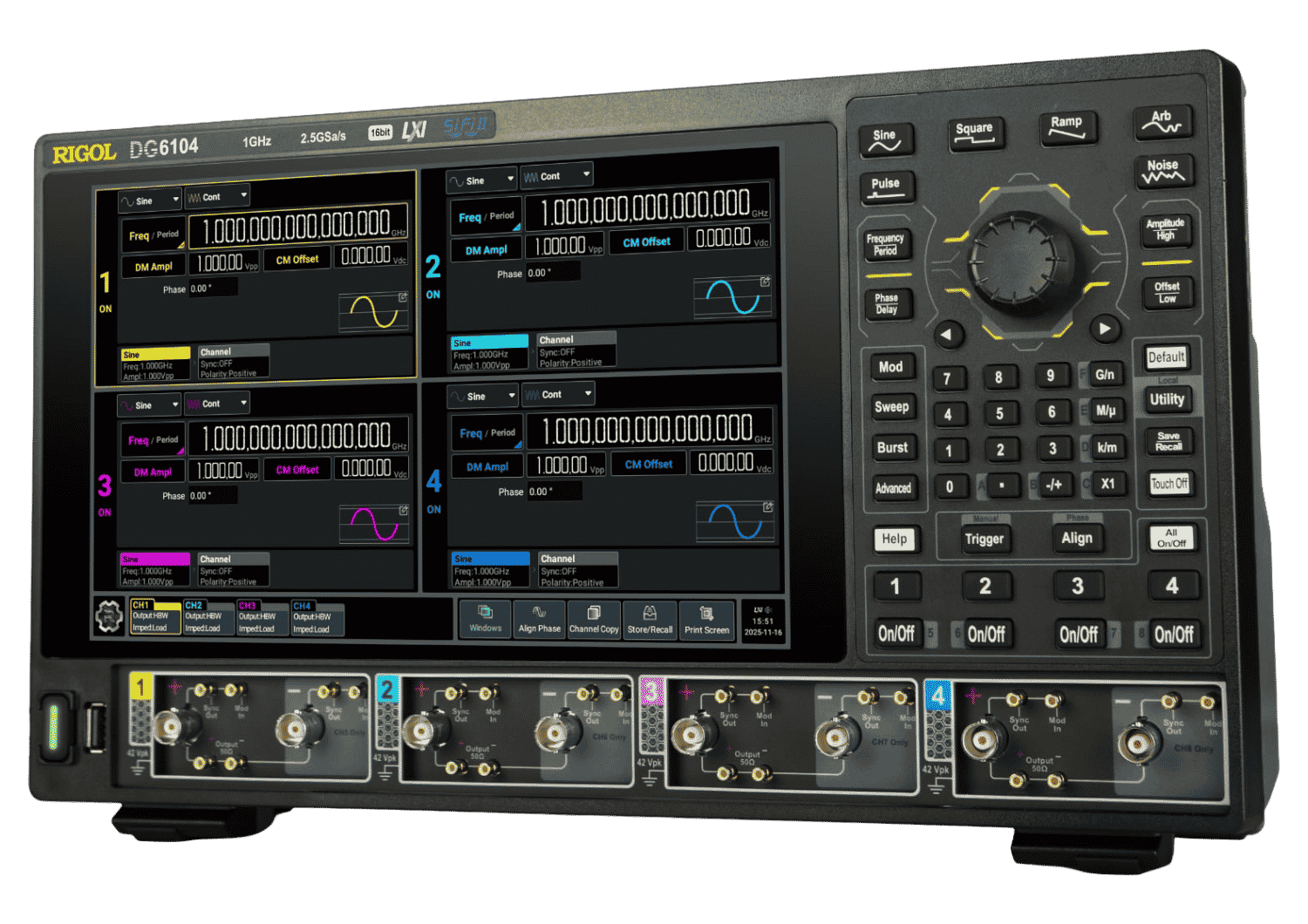Tap the Print Screen icon

706,622
